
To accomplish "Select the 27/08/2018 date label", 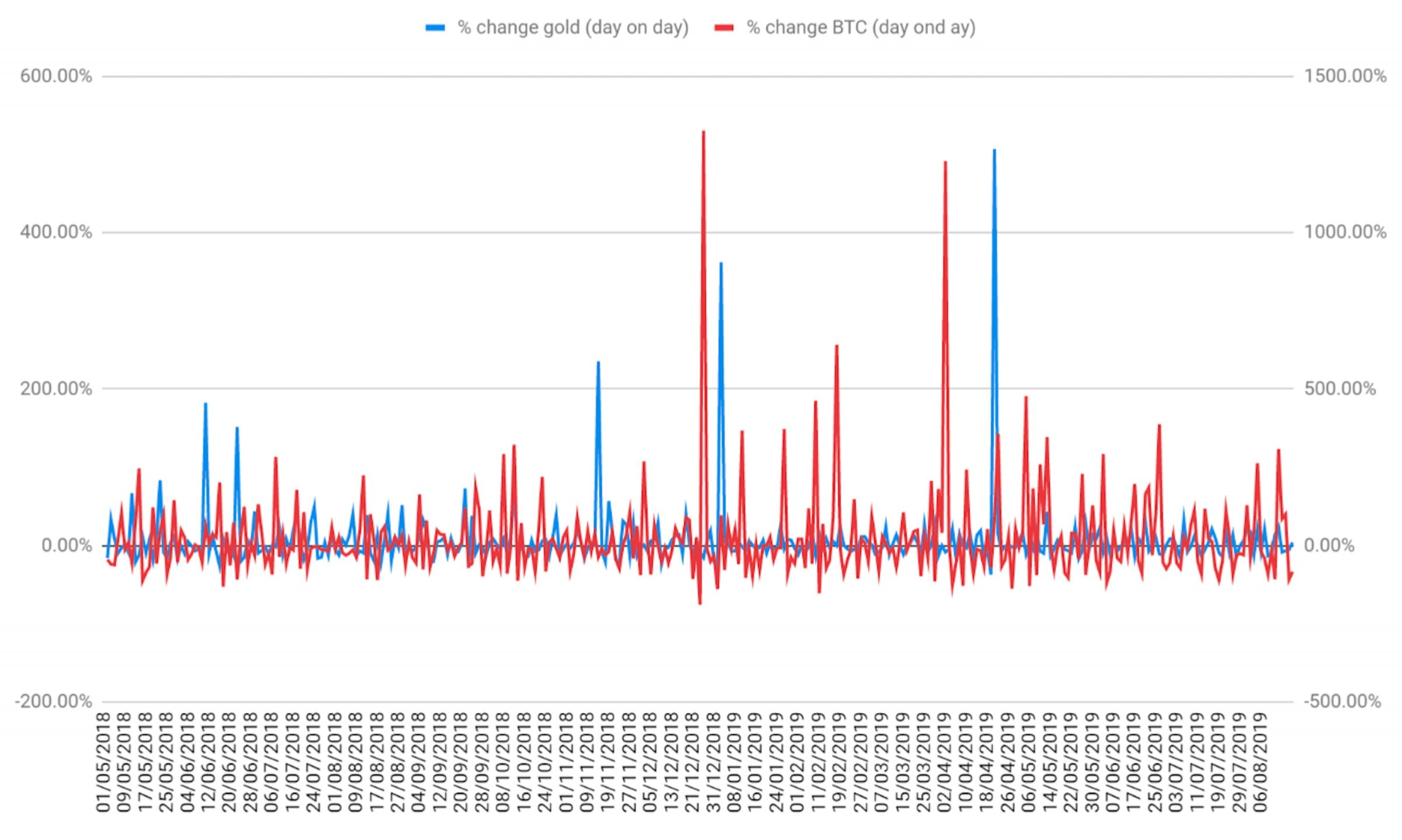I will click(x=398, y=762).
